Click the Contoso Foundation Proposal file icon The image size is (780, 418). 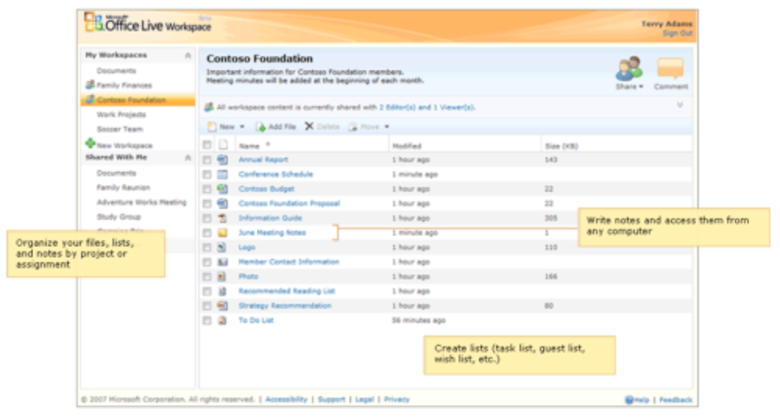tap(222, 204)
